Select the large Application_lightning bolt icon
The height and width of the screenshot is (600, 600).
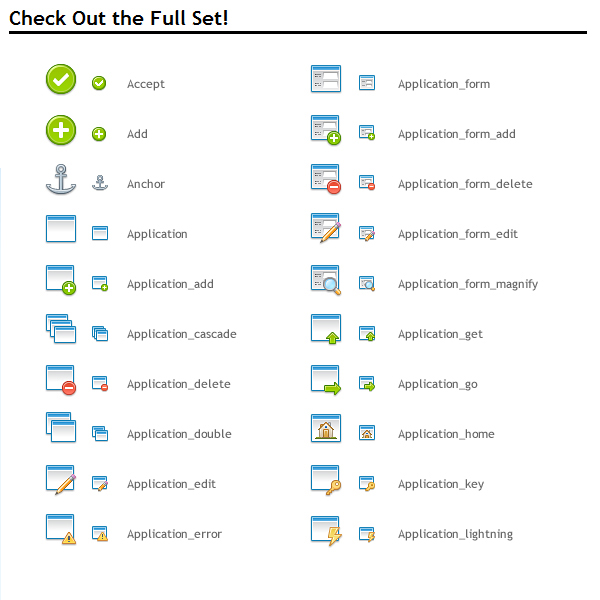coord(326,530)
